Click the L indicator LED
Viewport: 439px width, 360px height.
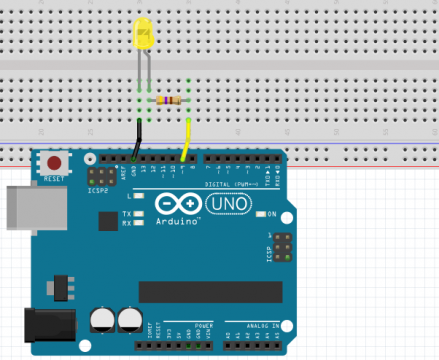(x=139, y=196)
